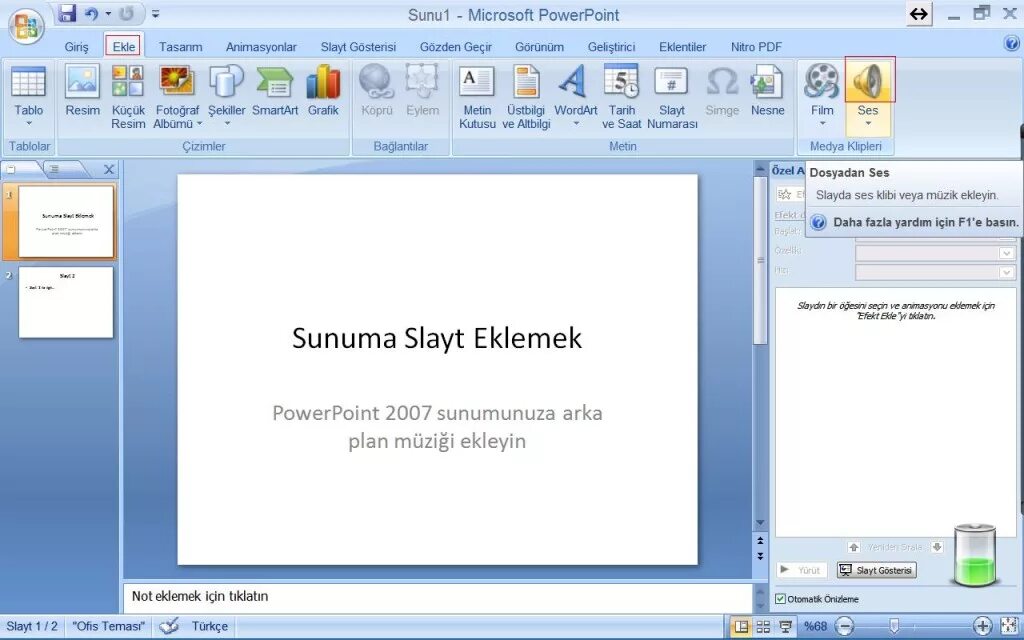
Task: Insert a table with Tablo
Action: [28, 97]
